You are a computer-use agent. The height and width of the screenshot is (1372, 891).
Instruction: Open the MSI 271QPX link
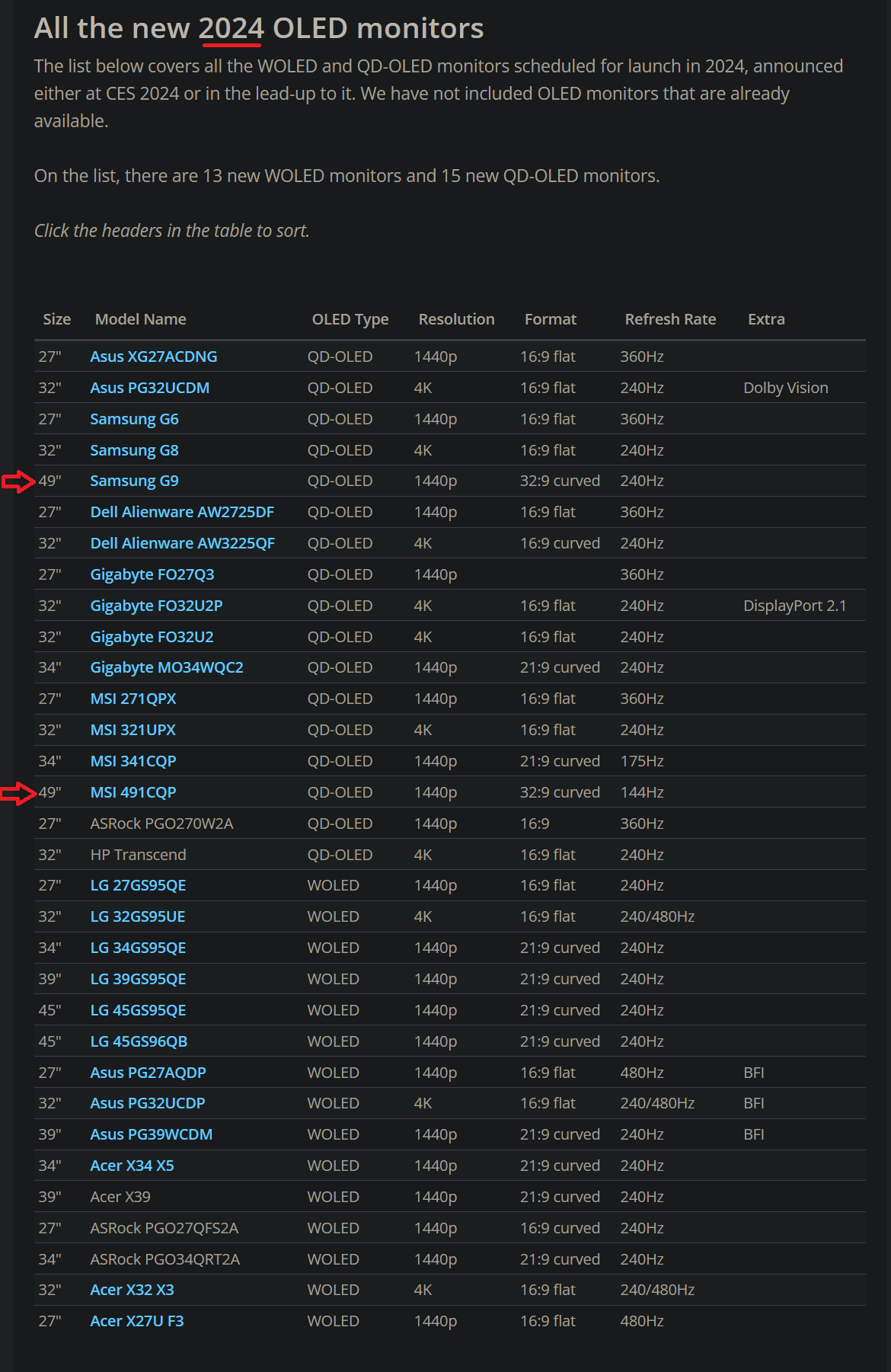click(133, 699)
